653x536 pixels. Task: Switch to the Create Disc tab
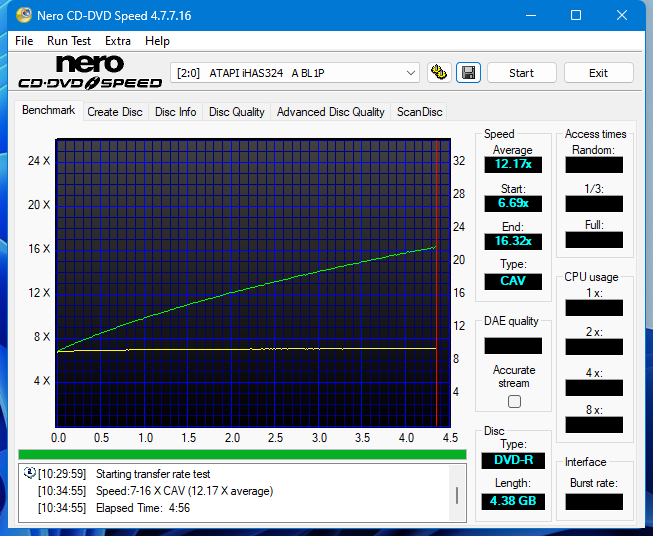(x=115, y=112)
